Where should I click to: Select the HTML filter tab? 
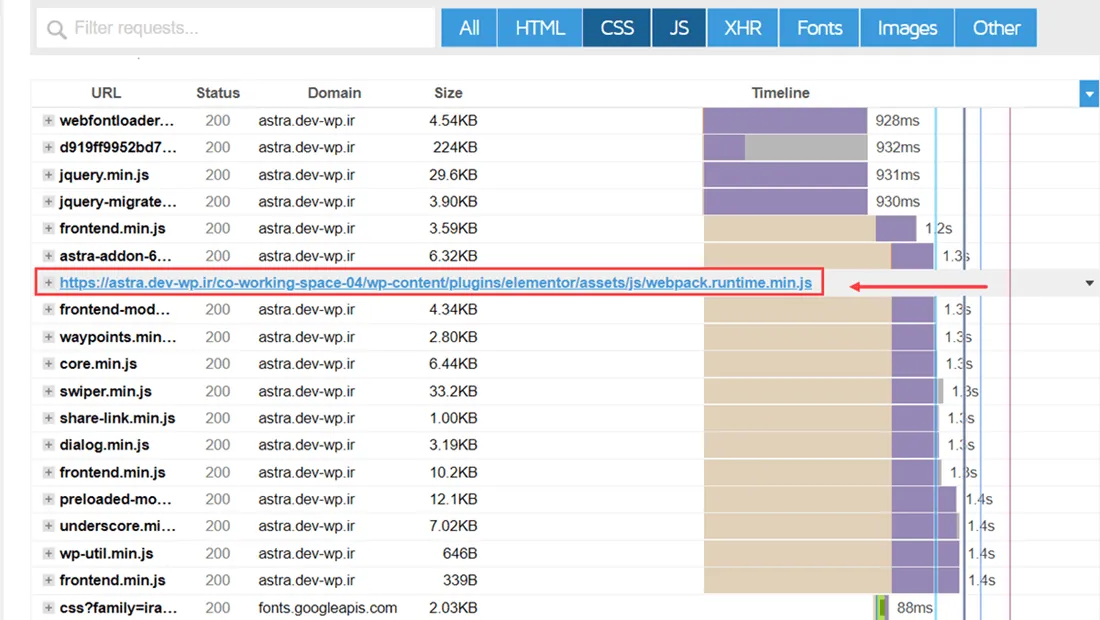click(x=539, y=28)
